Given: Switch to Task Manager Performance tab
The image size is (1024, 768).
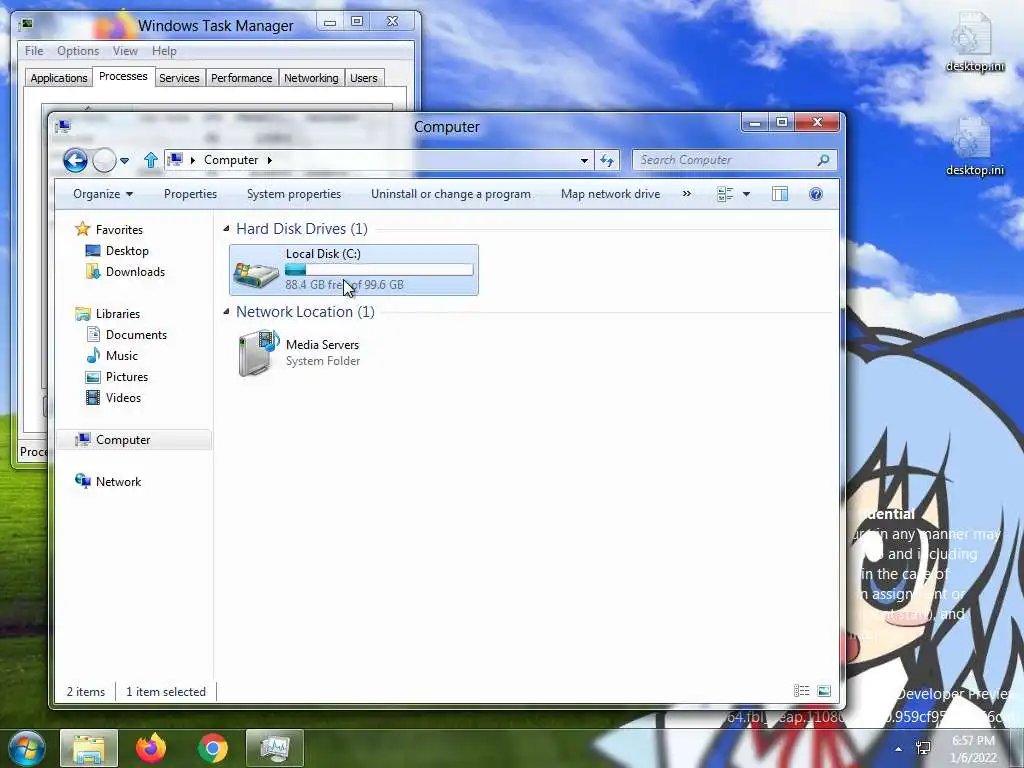Looking at the screenshot, I should 242,78.
